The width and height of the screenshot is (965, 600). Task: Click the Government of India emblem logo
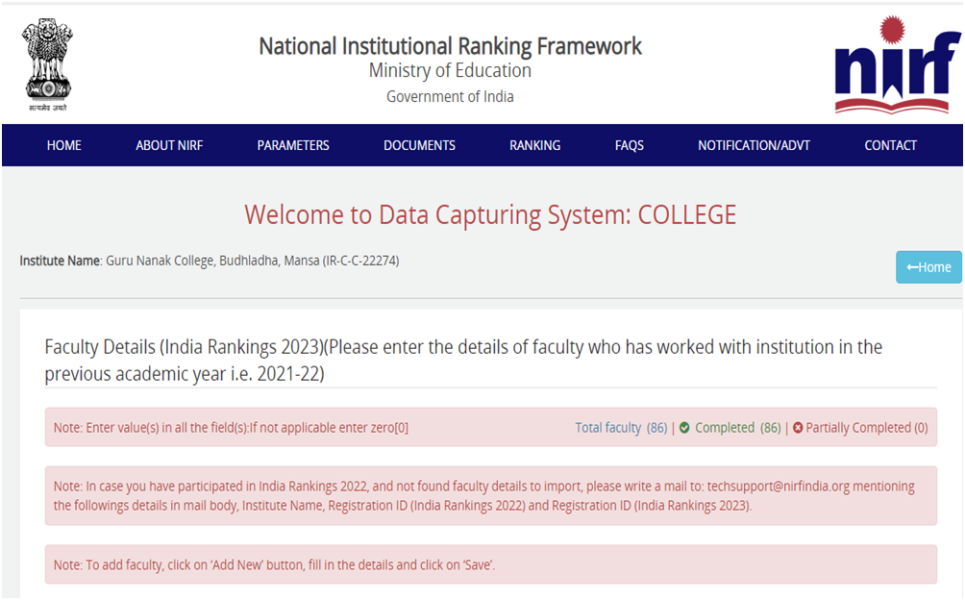click(48, 62)
